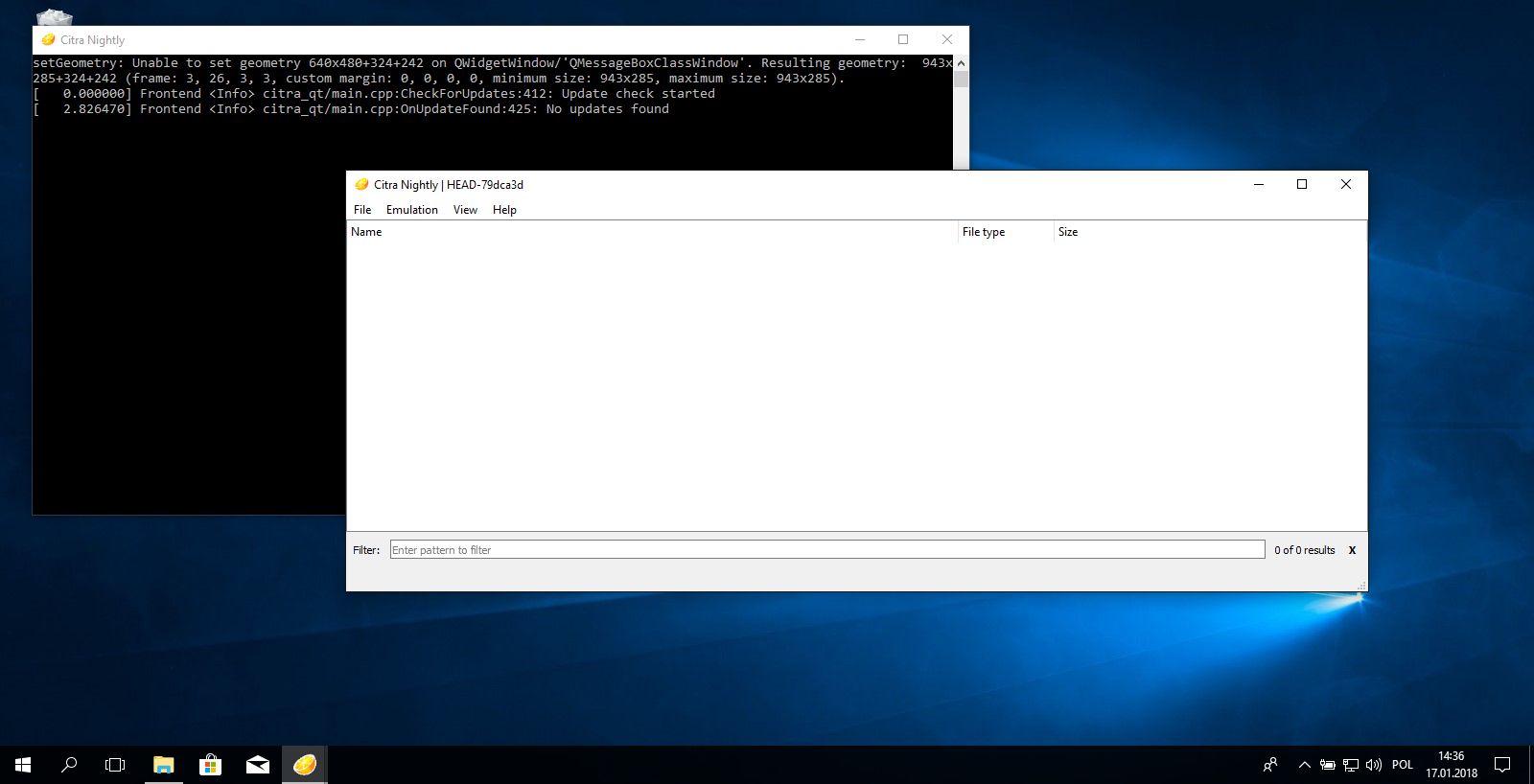Switch the POL input language
1534x784 pixels.
pyautogui.click(x=1403, y=765)
